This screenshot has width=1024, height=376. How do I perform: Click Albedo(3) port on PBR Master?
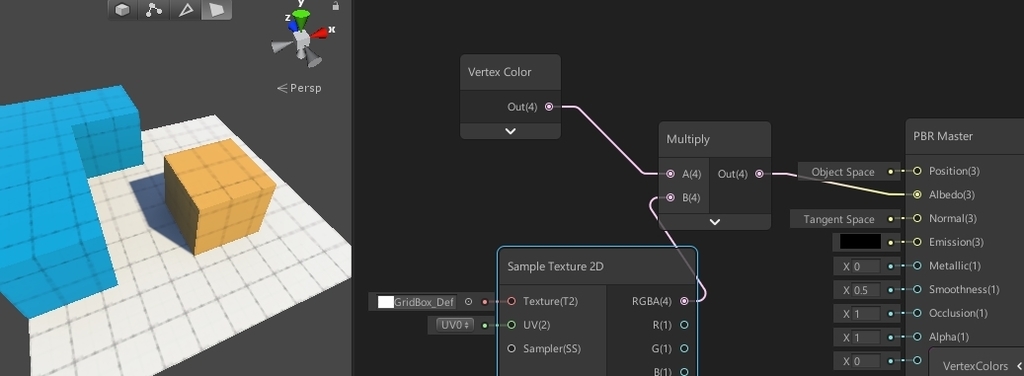(x=917, y=195)
